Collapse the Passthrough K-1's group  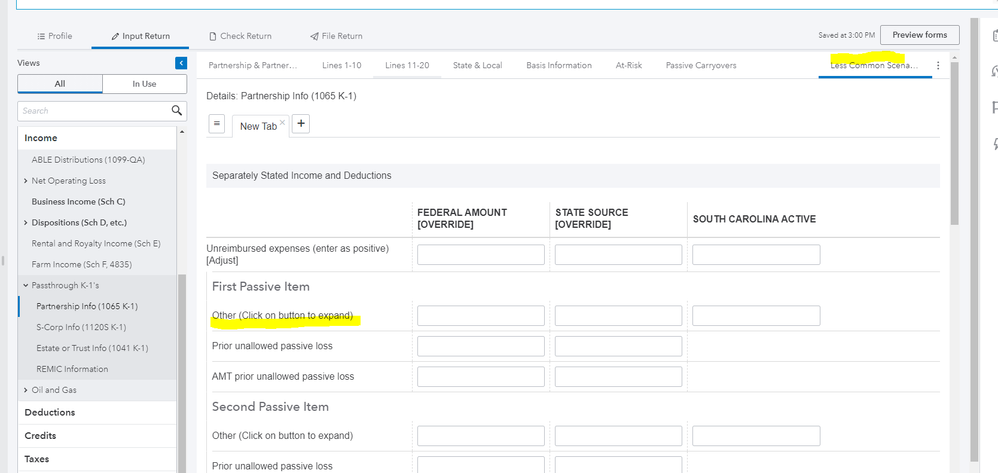pos(25,285)
